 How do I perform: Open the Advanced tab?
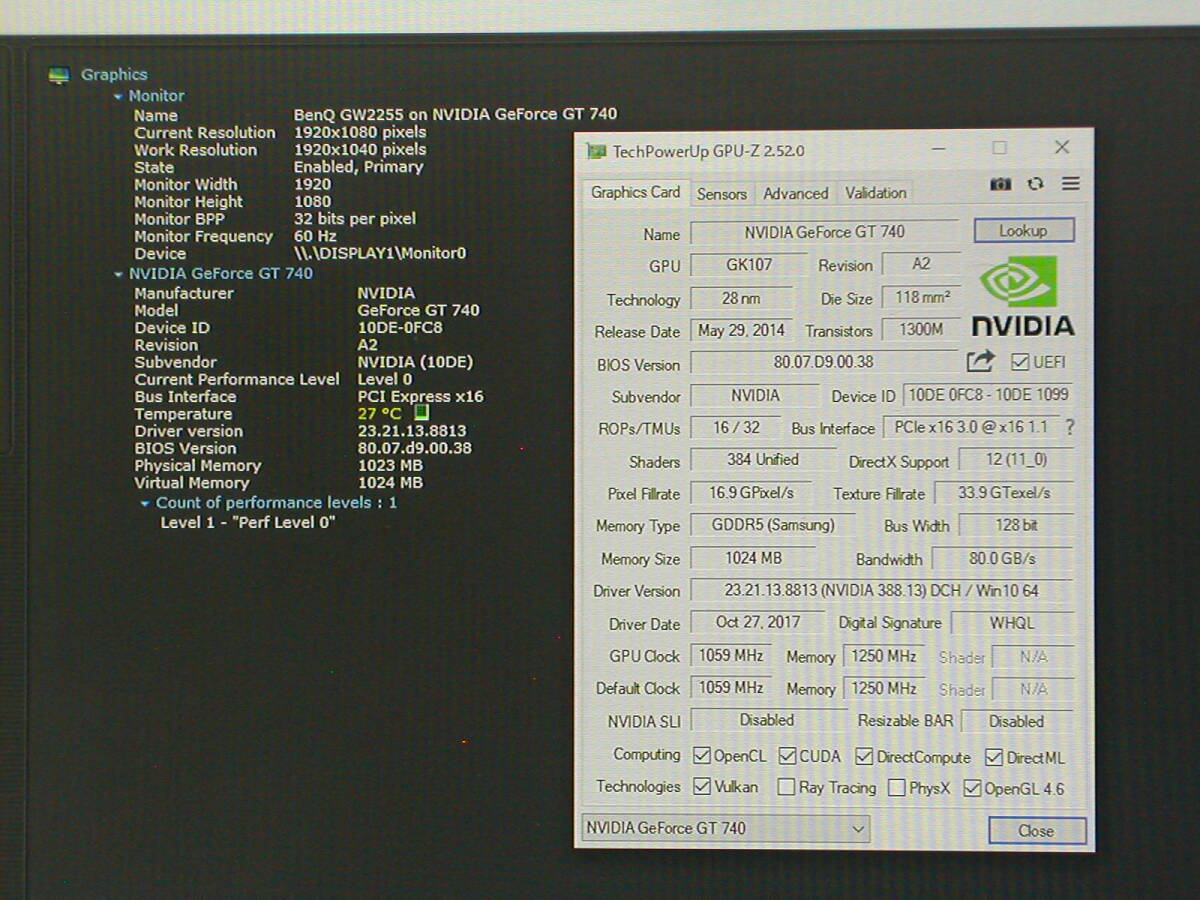796,193
